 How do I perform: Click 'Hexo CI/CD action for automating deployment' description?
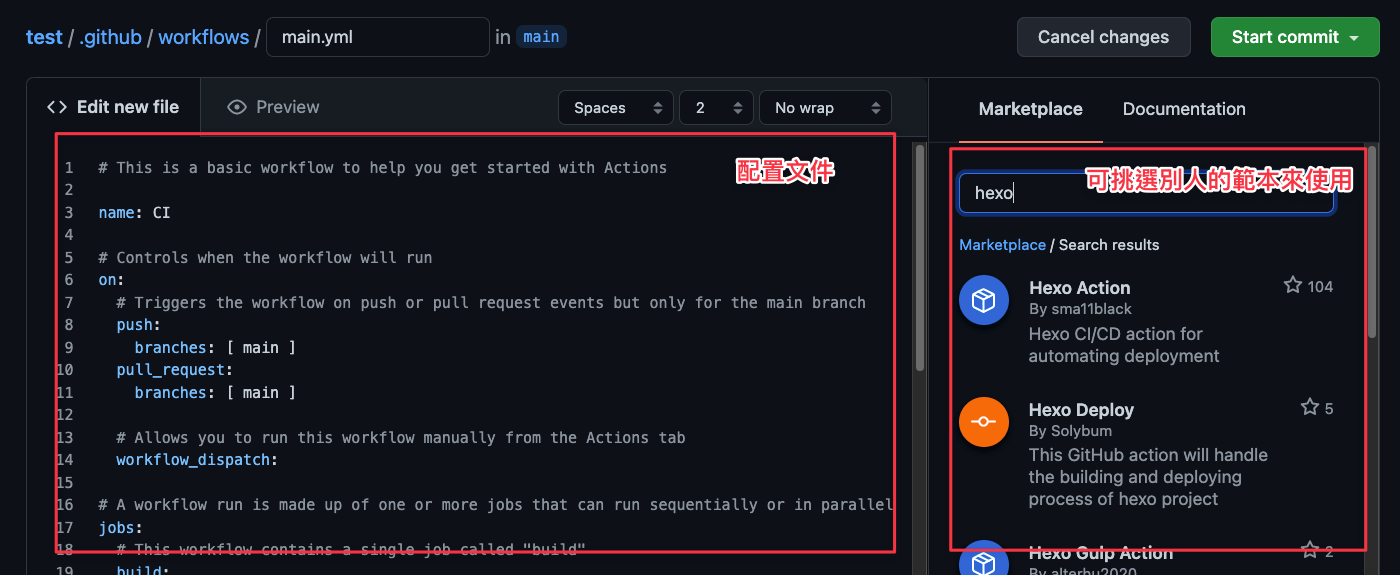[x=1124, y=345]
